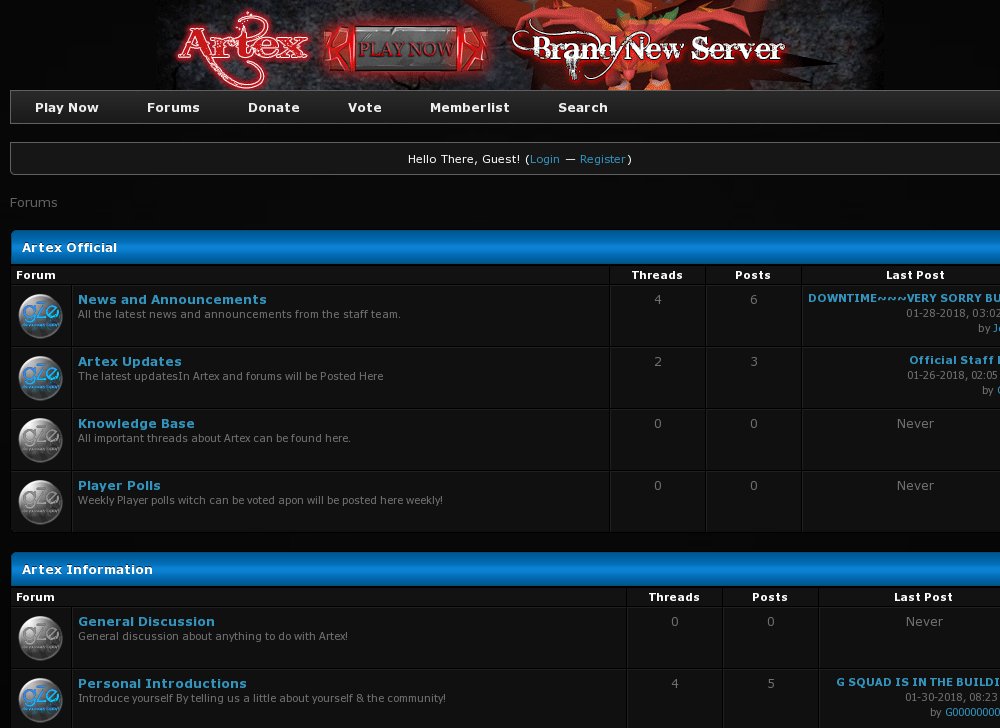This screenshot has width=1000, height=728.
Task: Click the Login link
Action: click(x=545, y=159)
